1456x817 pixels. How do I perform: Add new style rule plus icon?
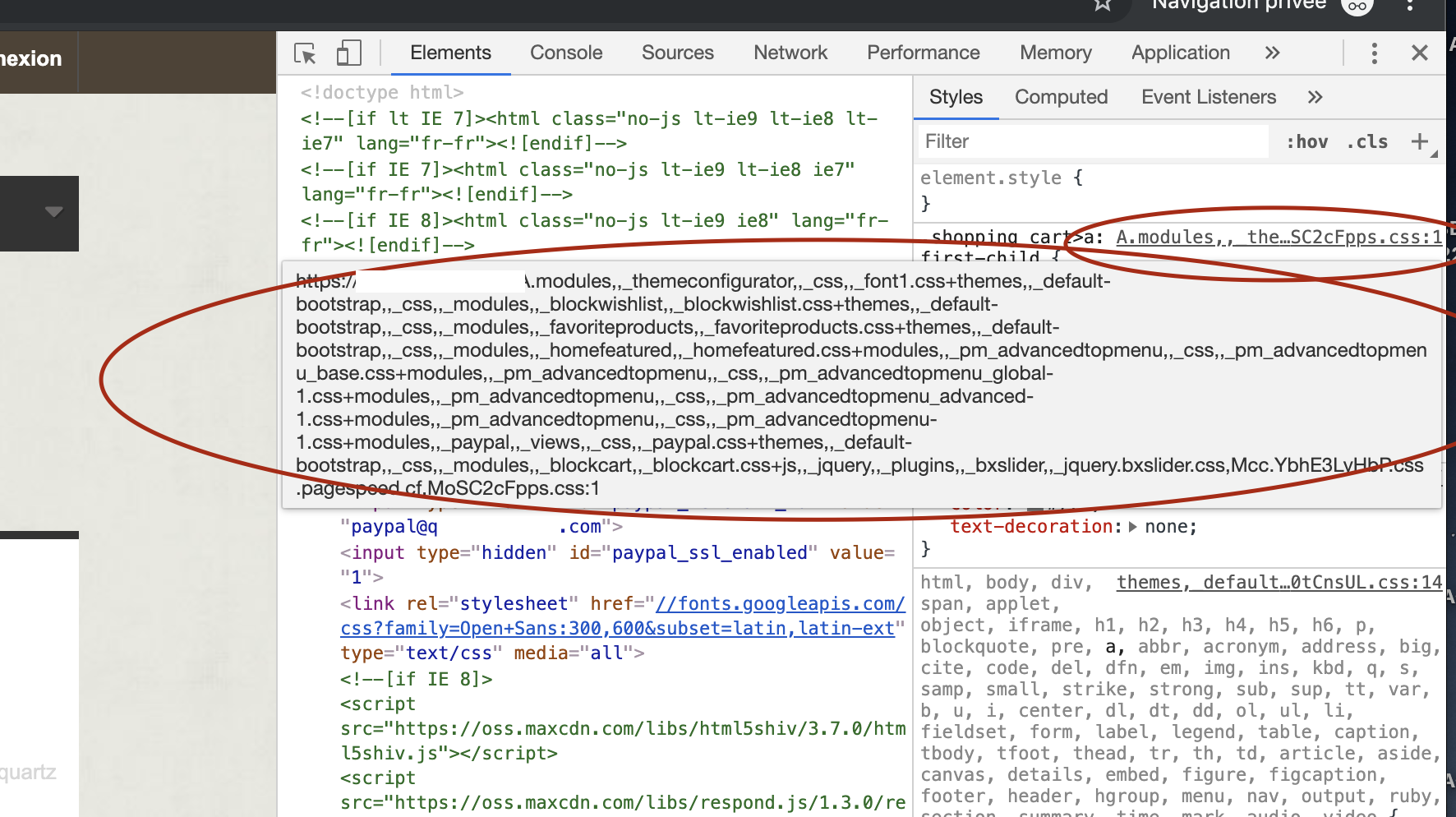coord(1419,141)
